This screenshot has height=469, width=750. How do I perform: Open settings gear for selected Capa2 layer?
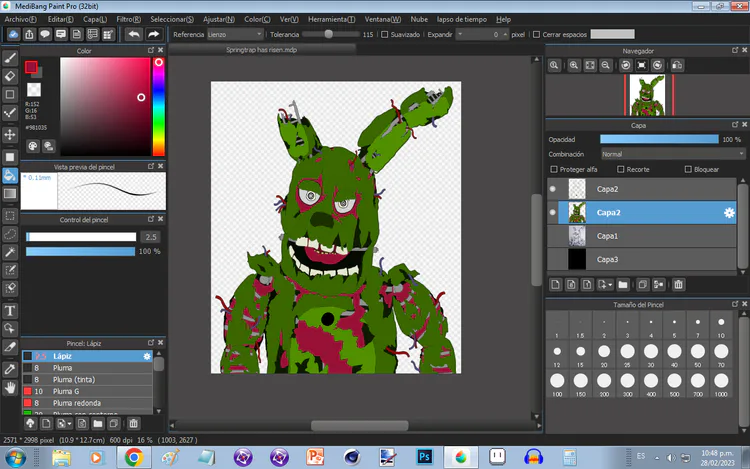click(730, 213)
